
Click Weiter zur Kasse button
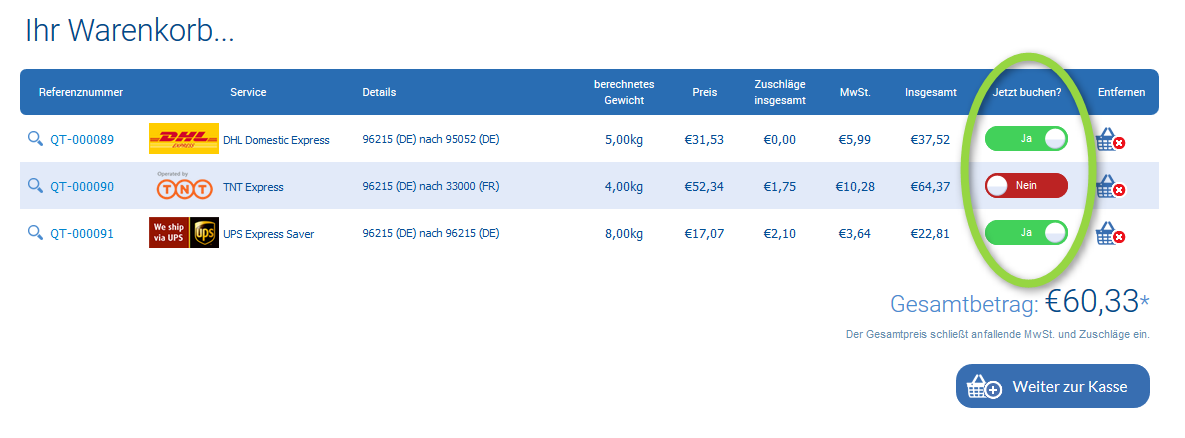[1053, 387]
